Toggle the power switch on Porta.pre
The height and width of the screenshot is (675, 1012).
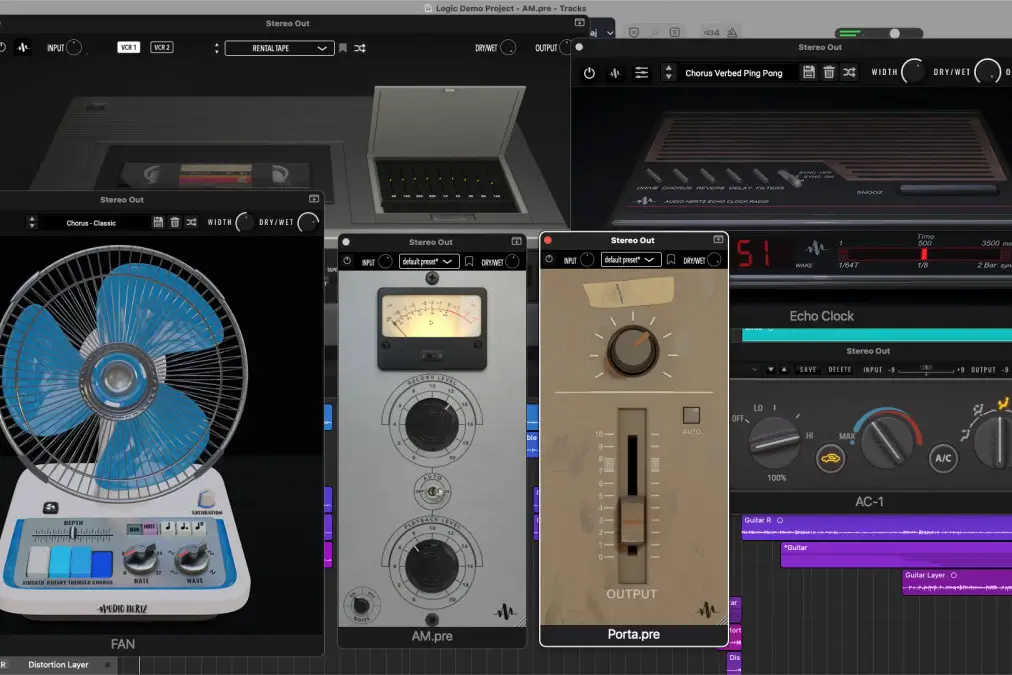pos(548,260)
